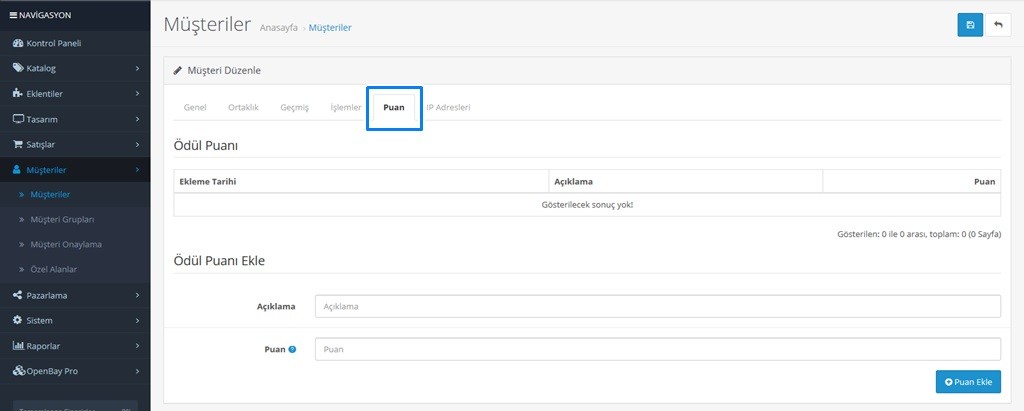This screenshot has height=411, width=1024.
Task: Go to Anasayfa breadcrumb link
Action: [x=280, y=28]
